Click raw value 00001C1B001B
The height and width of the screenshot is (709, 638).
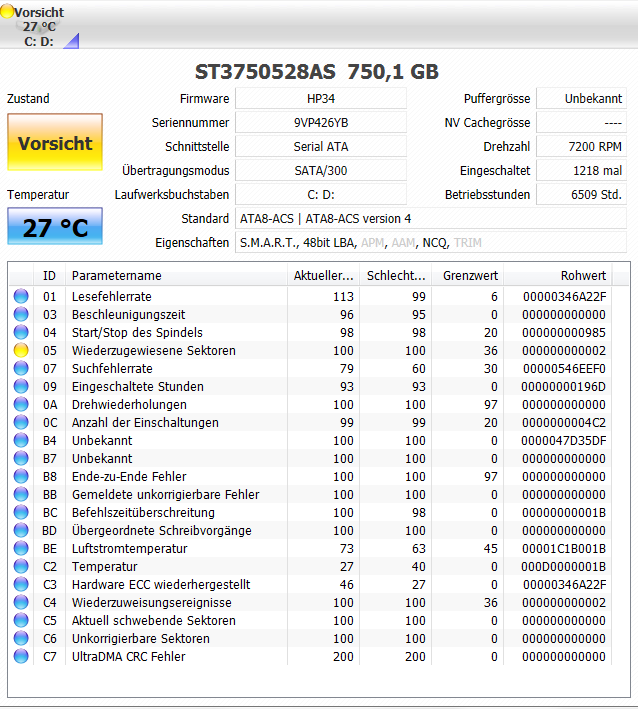point(564,548)
